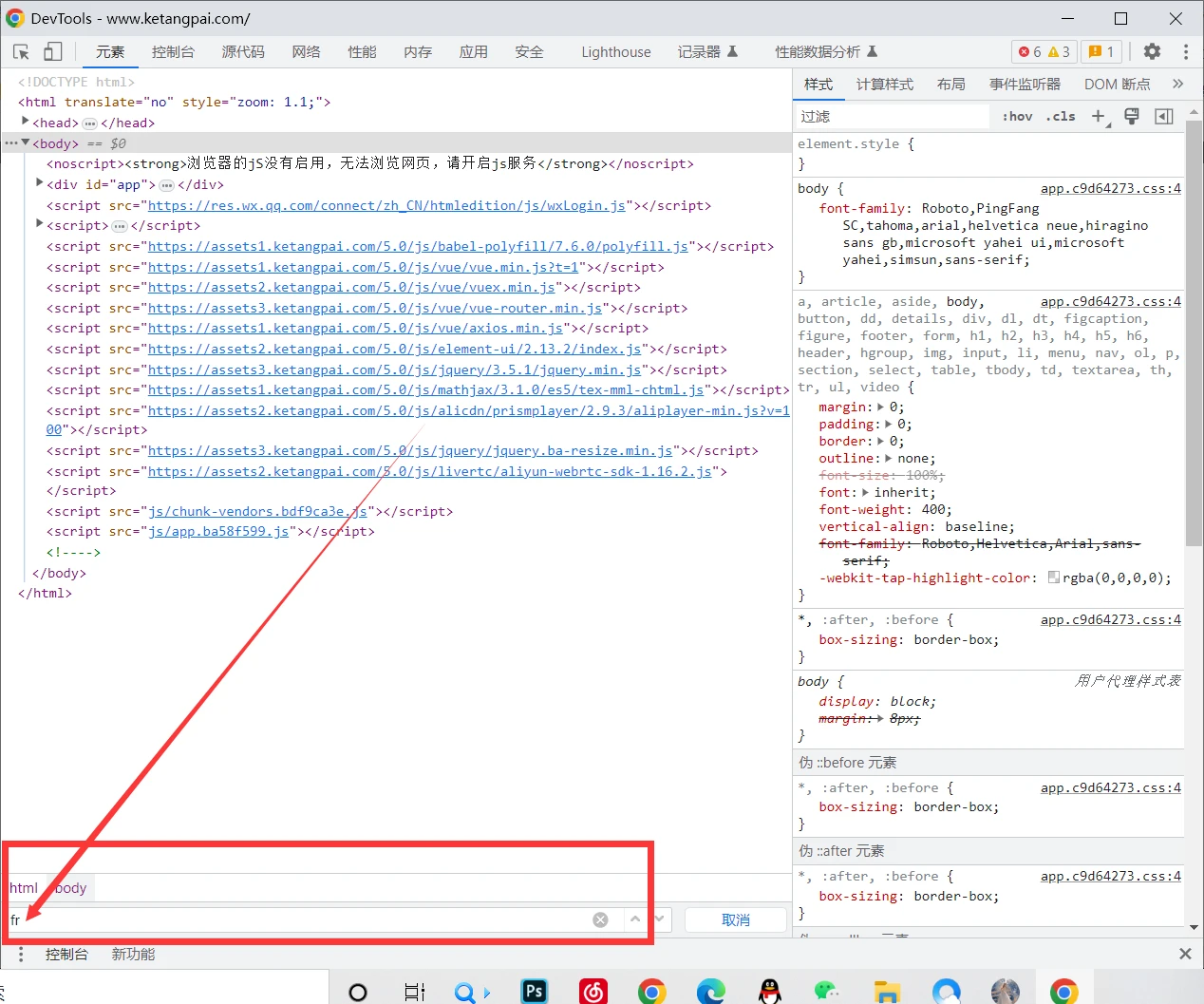Screen dimensions: 1204x1004
Task: Switch to 事件监听器 pane tab
Action: [1025, 85]
